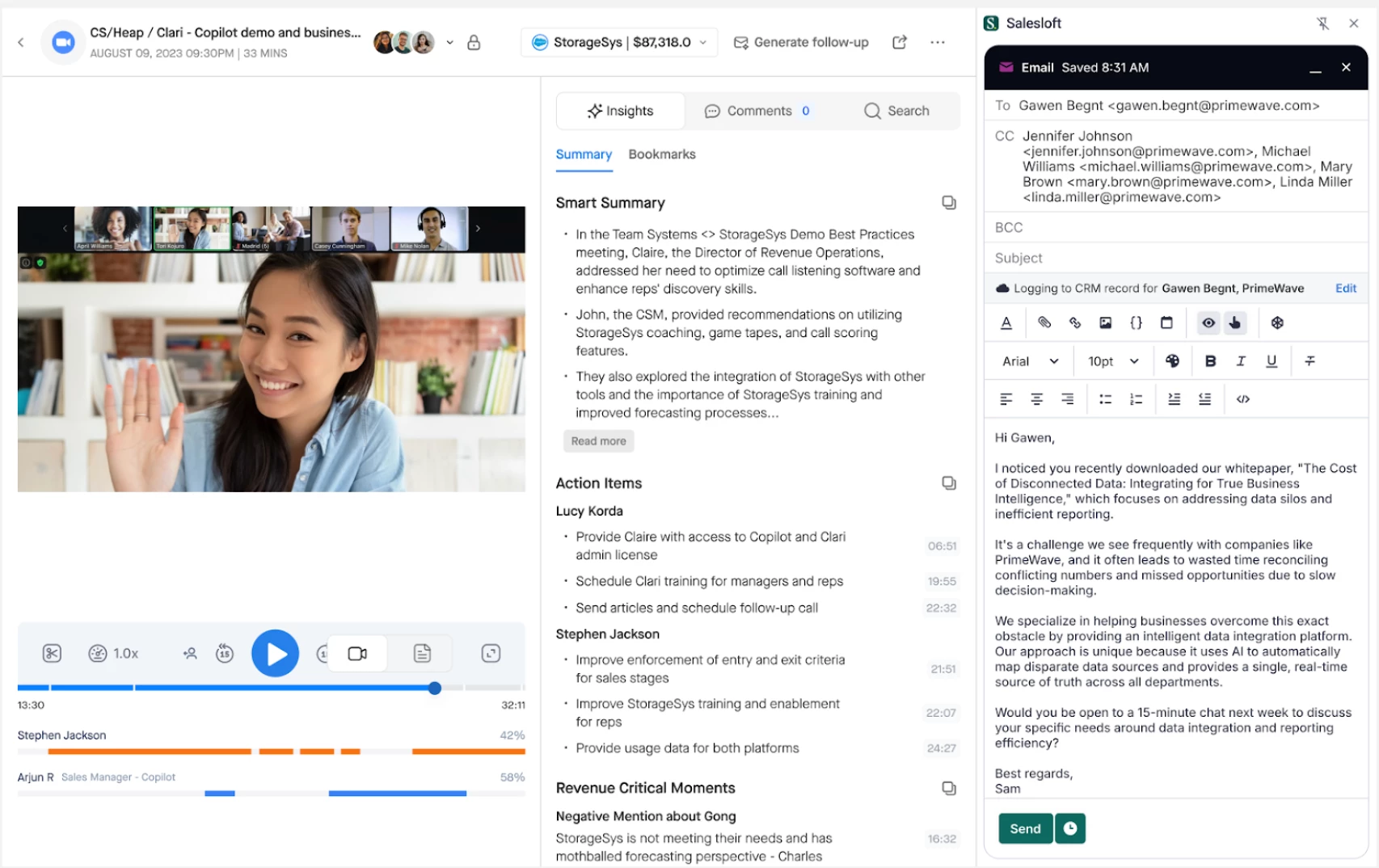Click the attachment paperclip icon in email toolbar
1379x868 pixels.
[x=1044, y=322]
